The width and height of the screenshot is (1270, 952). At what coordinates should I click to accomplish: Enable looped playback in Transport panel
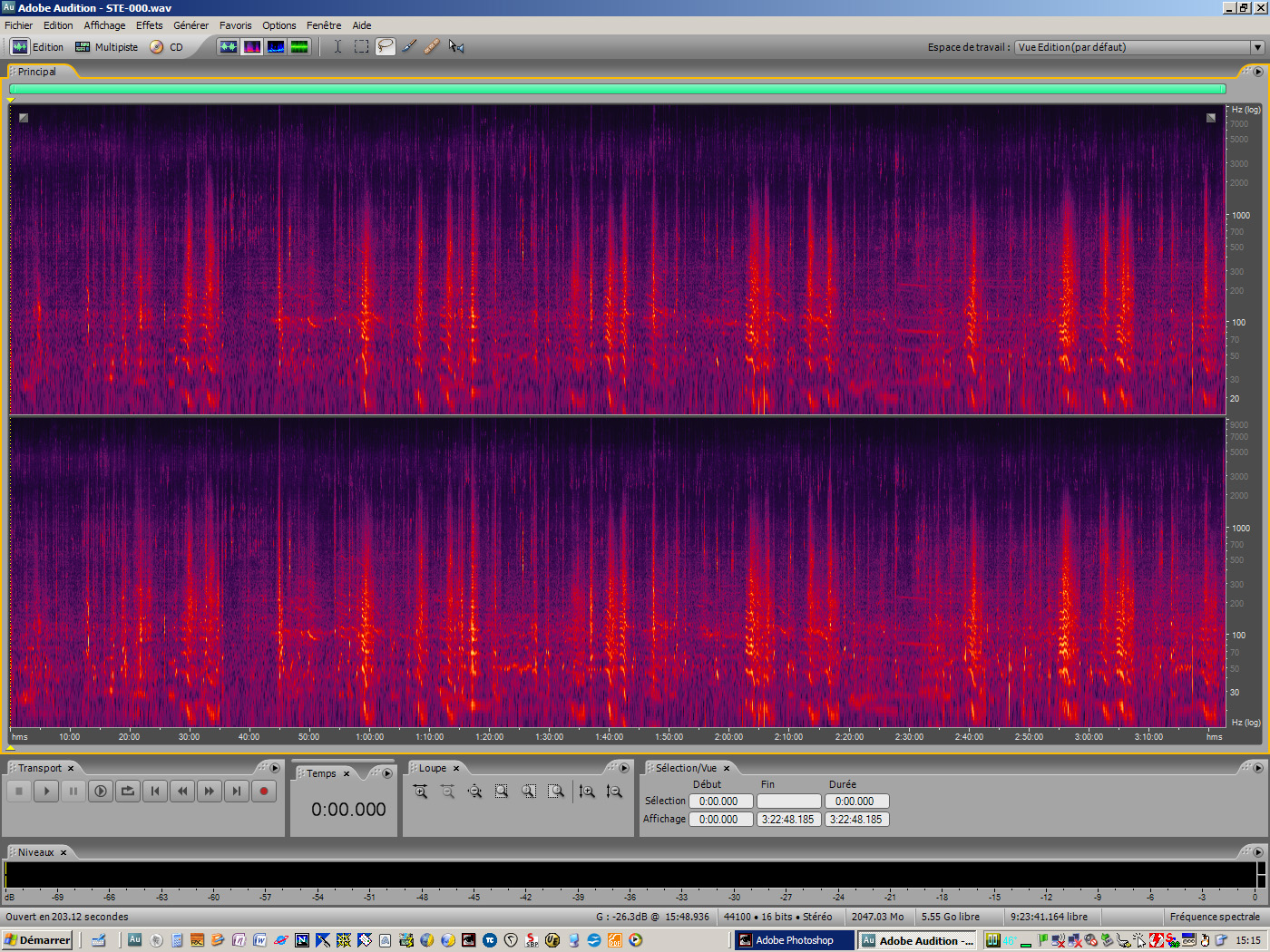(128, 792)
